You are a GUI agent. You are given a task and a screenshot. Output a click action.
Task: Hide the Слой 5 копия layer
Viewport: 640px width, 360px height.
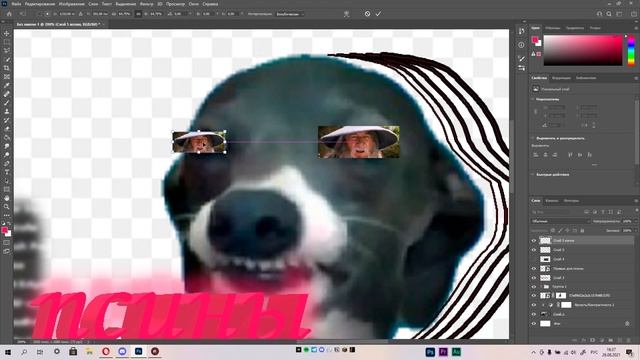[x=533, y=240]
